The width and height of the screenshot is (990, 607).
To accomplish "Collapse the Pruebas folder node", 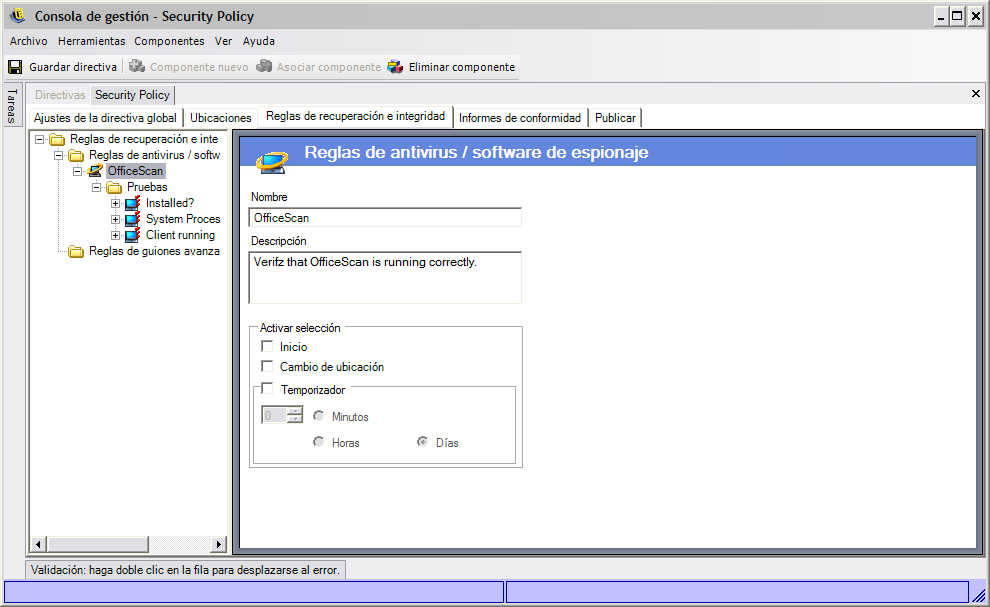I will pyautogui.click(x=97, y=187).
